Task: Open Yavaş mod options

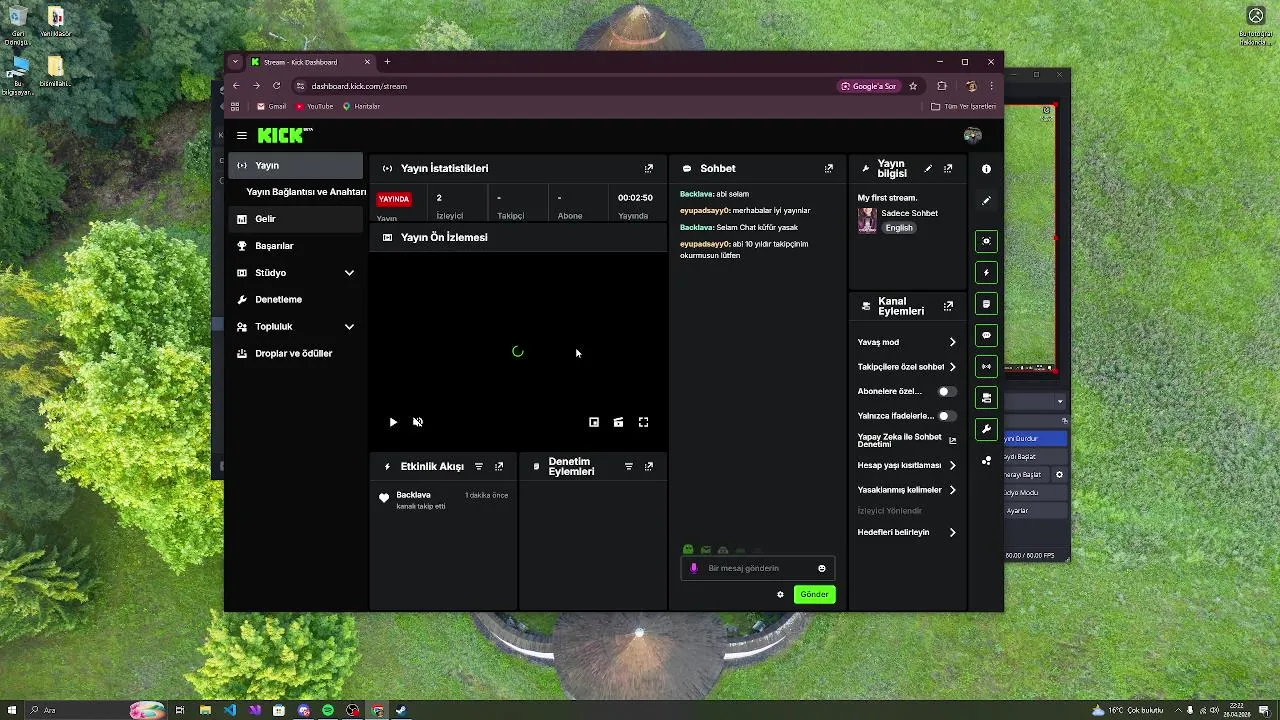Action: click(x=906, y=342)
